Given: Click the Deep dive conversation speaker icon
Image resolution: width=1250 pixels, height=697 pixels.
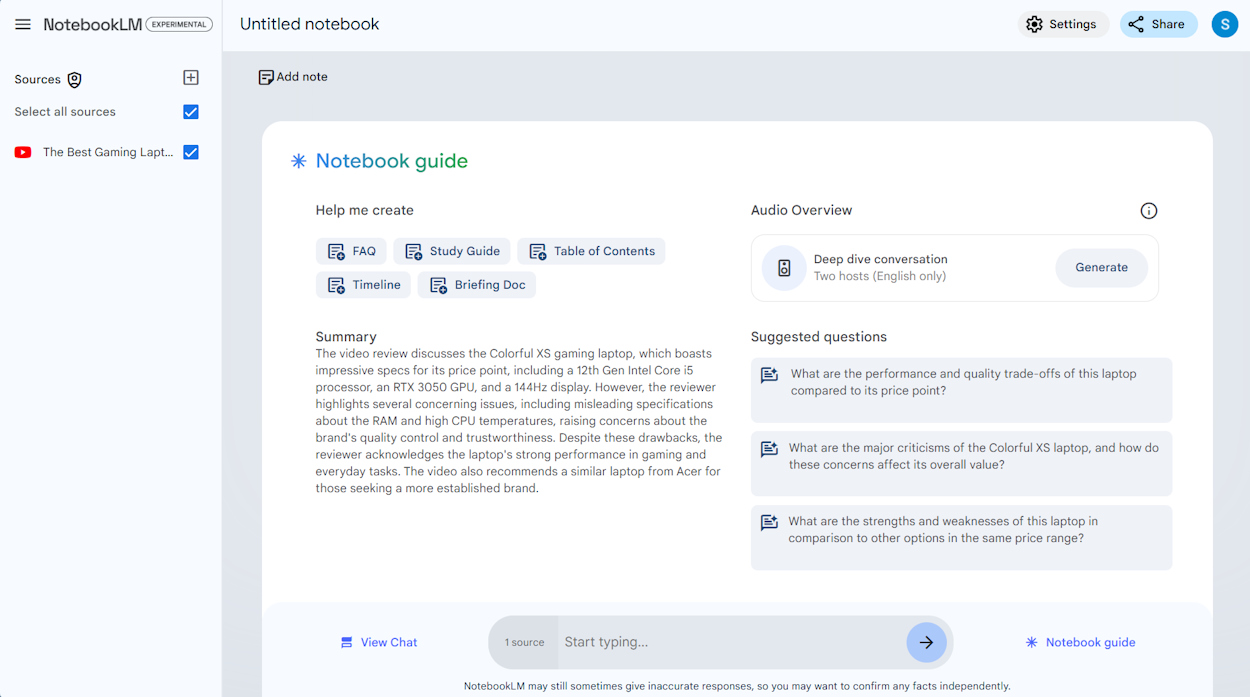Looking at the screenshot, I should tap(784, 268).
